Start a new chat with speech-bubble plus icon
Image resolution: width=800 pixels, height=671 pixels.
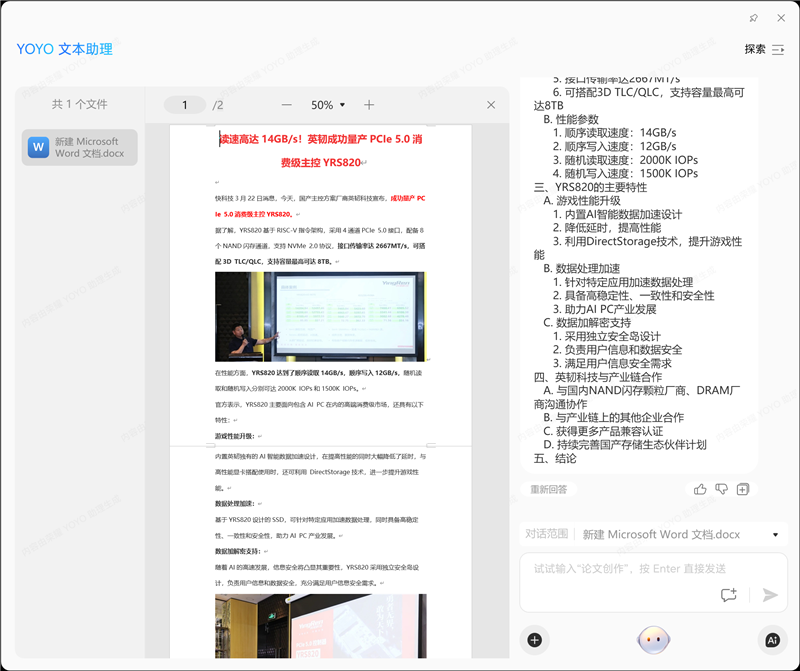[x=729, y=595]
